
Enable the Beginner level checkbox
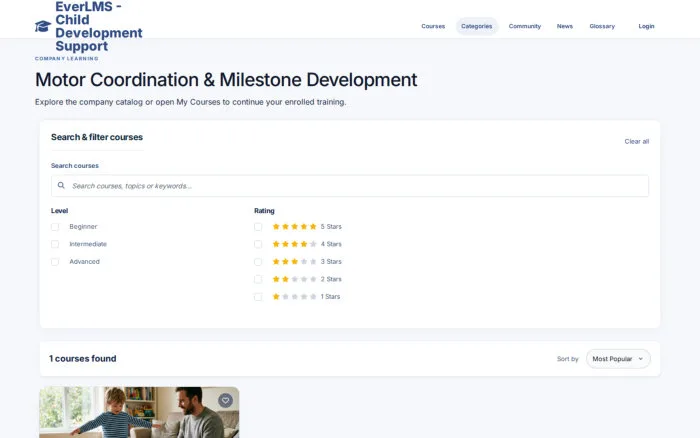(x=55, y=227)
